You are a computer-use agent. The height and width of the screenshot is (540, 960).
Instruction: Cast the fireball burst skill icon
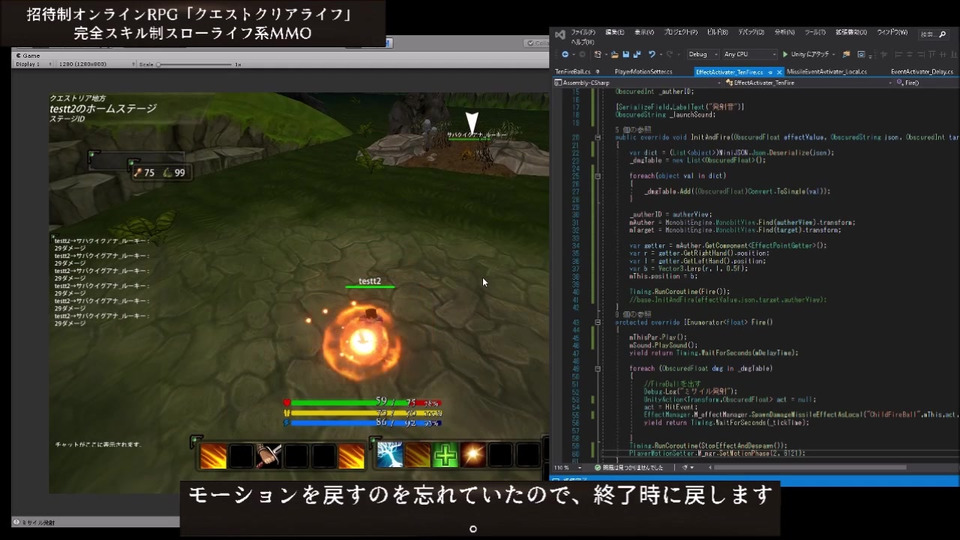pyautogui.click(x=473, y=456)
